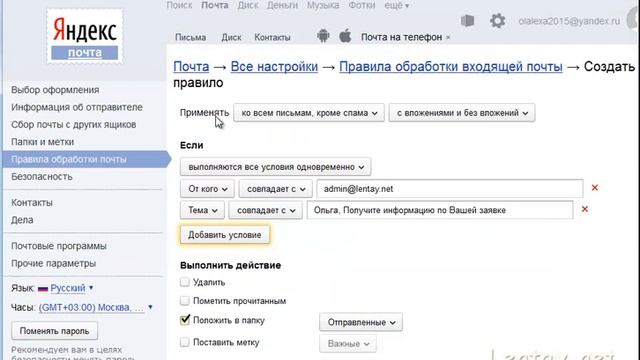Open Информация об отправителе settings
This screenshot has height=360, width=640.
pos(77,107)
